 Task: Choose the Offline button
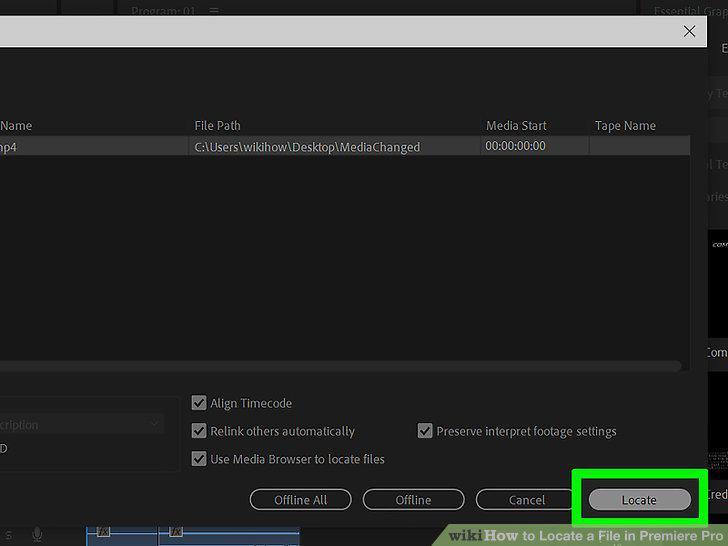pyautogui.click(x=413, y=500)
